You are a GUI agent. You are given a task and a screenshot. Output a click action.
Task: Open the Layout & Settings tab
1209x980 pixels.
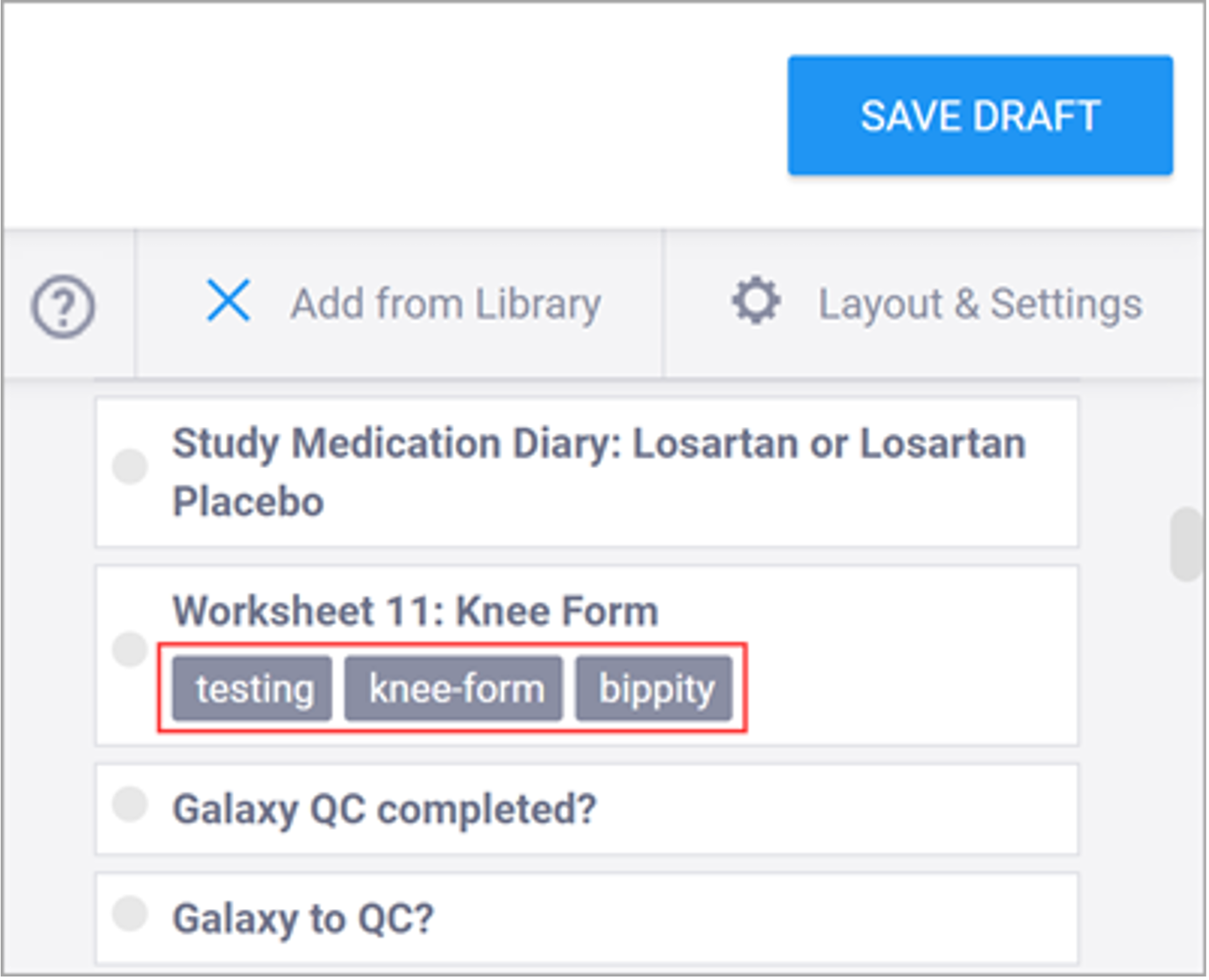click(x=979, y=304)
